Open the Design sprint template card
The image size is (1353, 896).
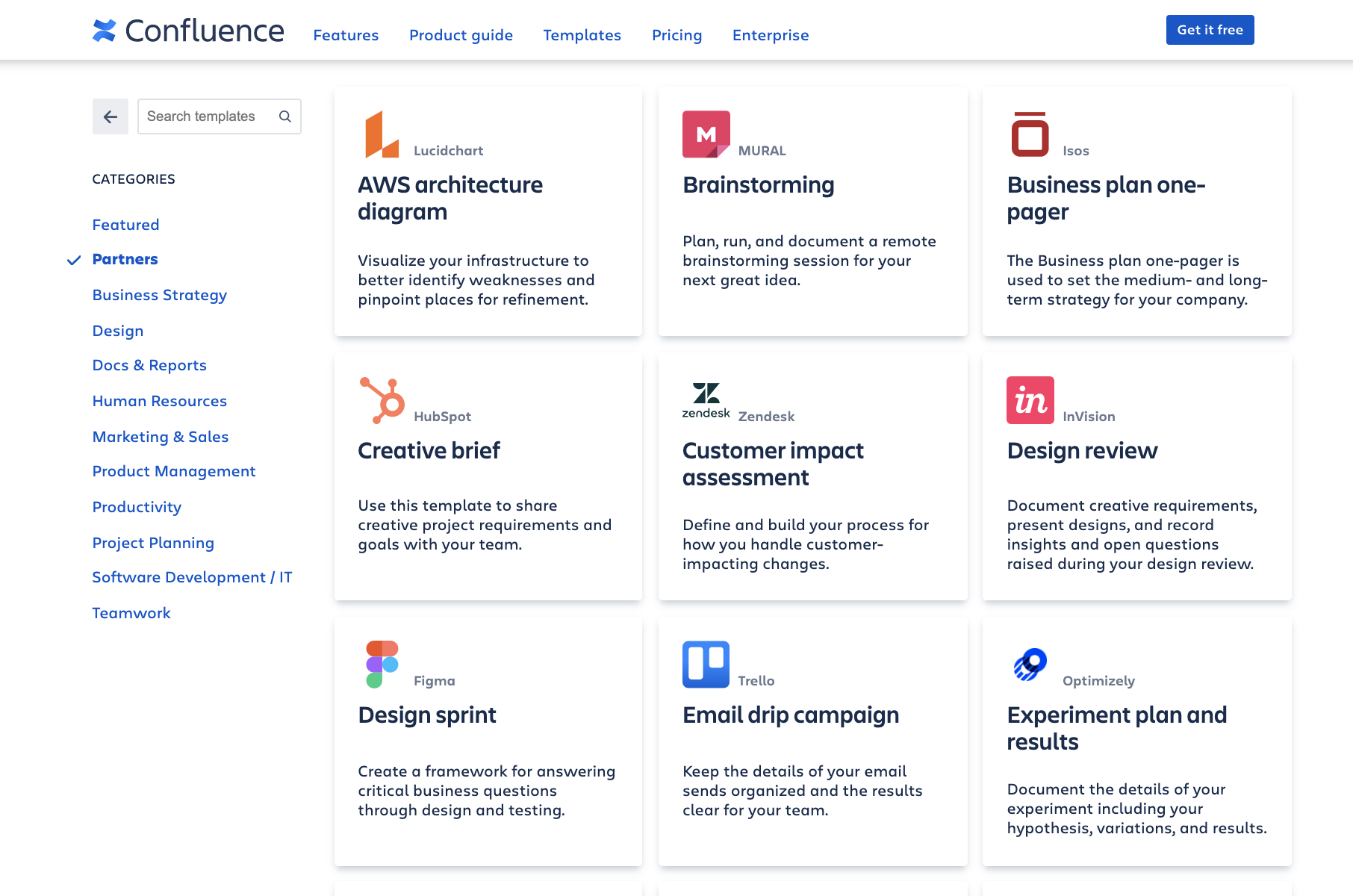point(488,742)
